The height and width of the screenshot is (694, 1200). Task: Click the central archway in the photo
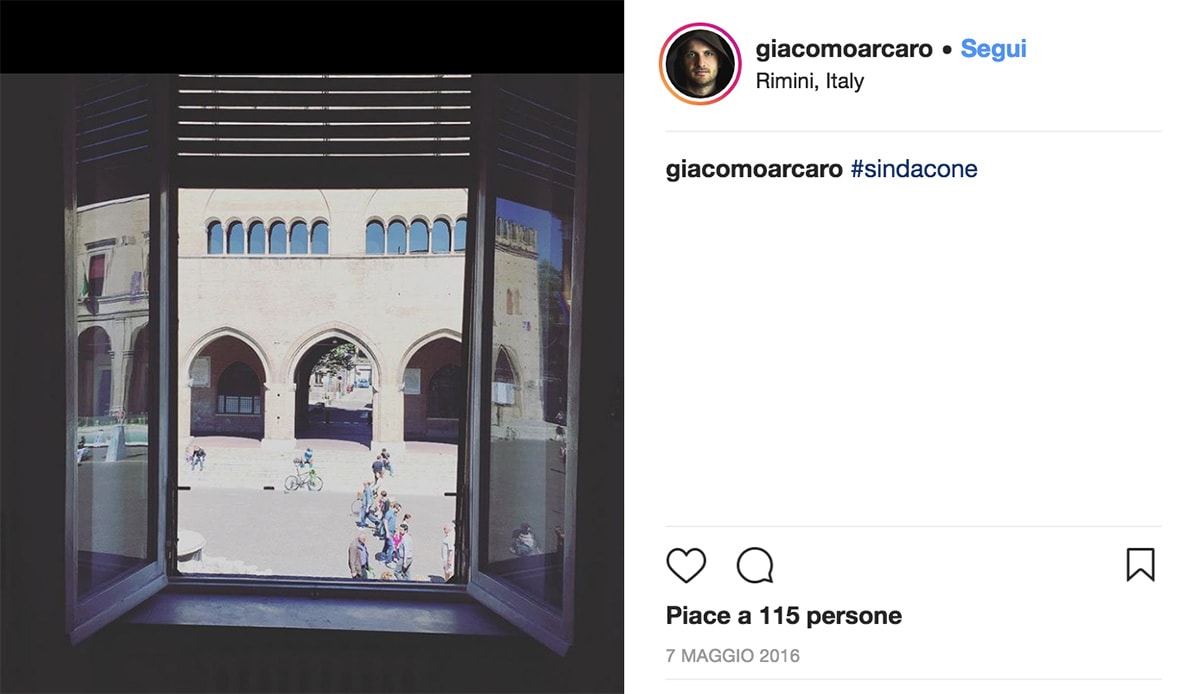[333, 391]
